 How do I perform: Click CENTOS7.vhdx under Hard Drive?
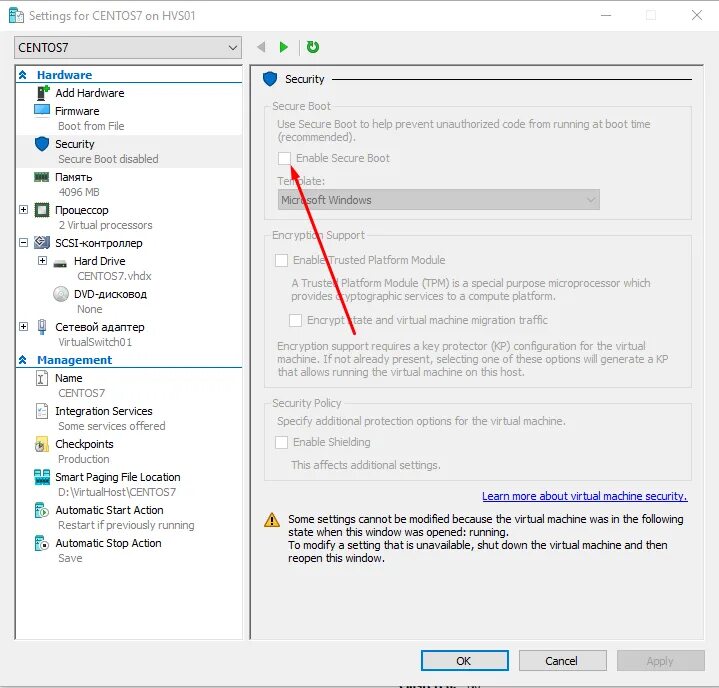114,276
